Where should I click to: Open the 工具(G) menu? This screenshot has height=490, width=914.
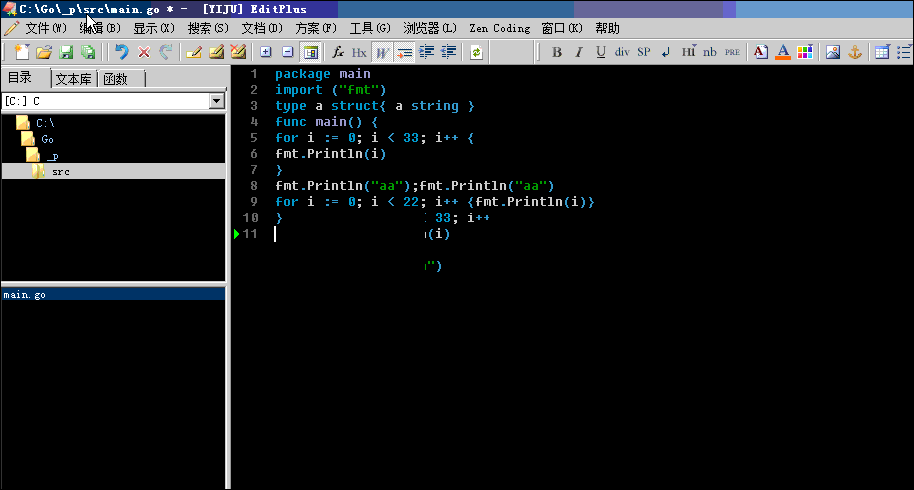pos(370,29)
